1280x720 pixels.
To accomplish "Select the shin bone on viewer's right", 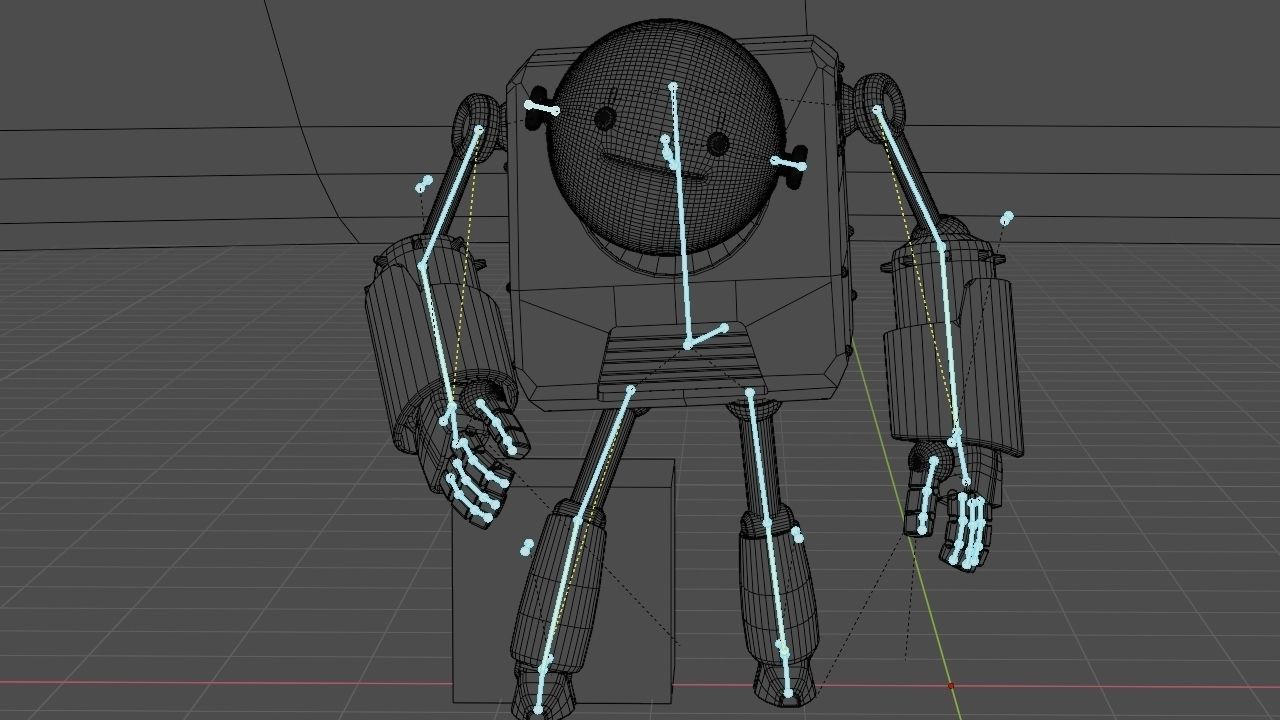I will point(776,588).
